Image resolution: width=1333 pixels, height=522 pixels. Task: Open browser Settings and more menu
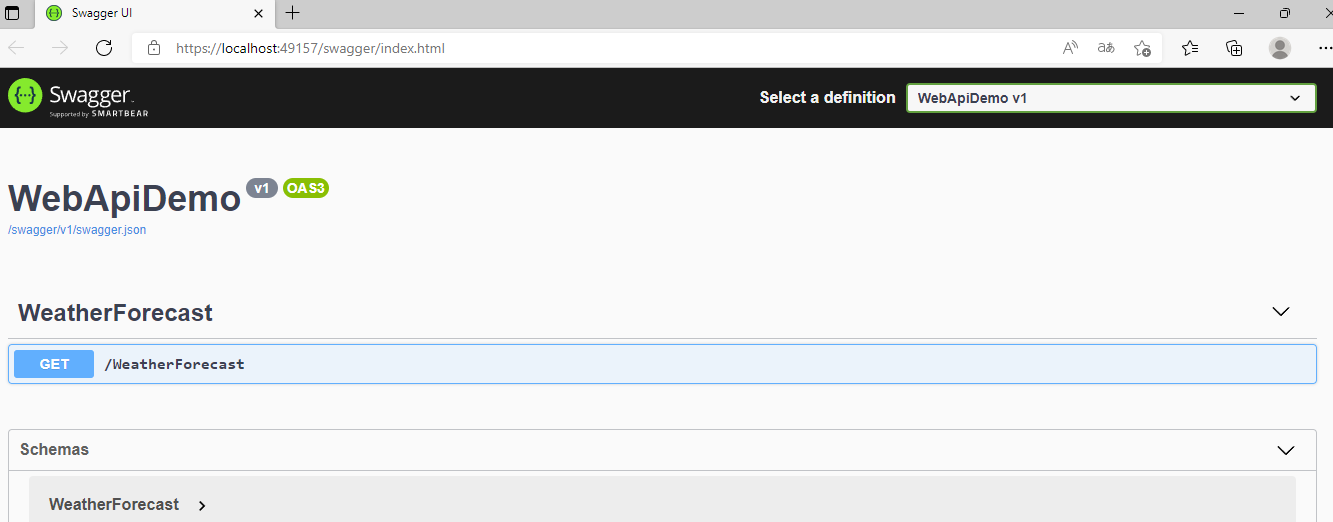pos(1325,48)
